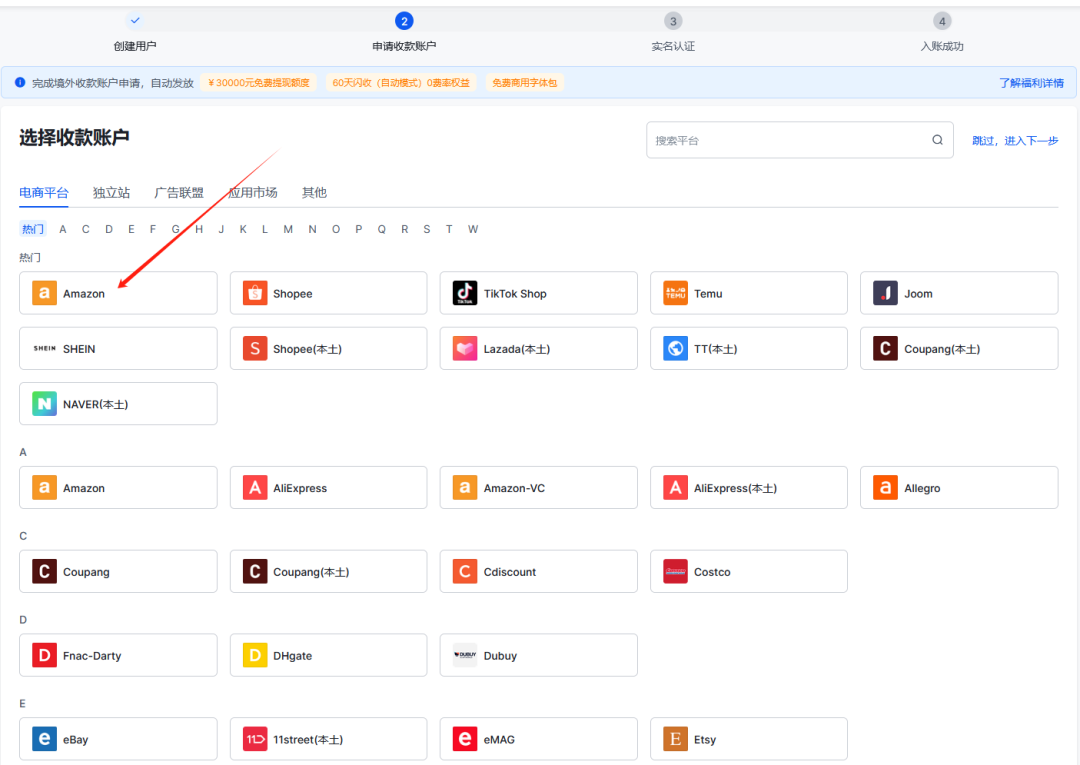Switch to the 电商平台 tab
The image size is (1080, 765).
pos(43,193)
